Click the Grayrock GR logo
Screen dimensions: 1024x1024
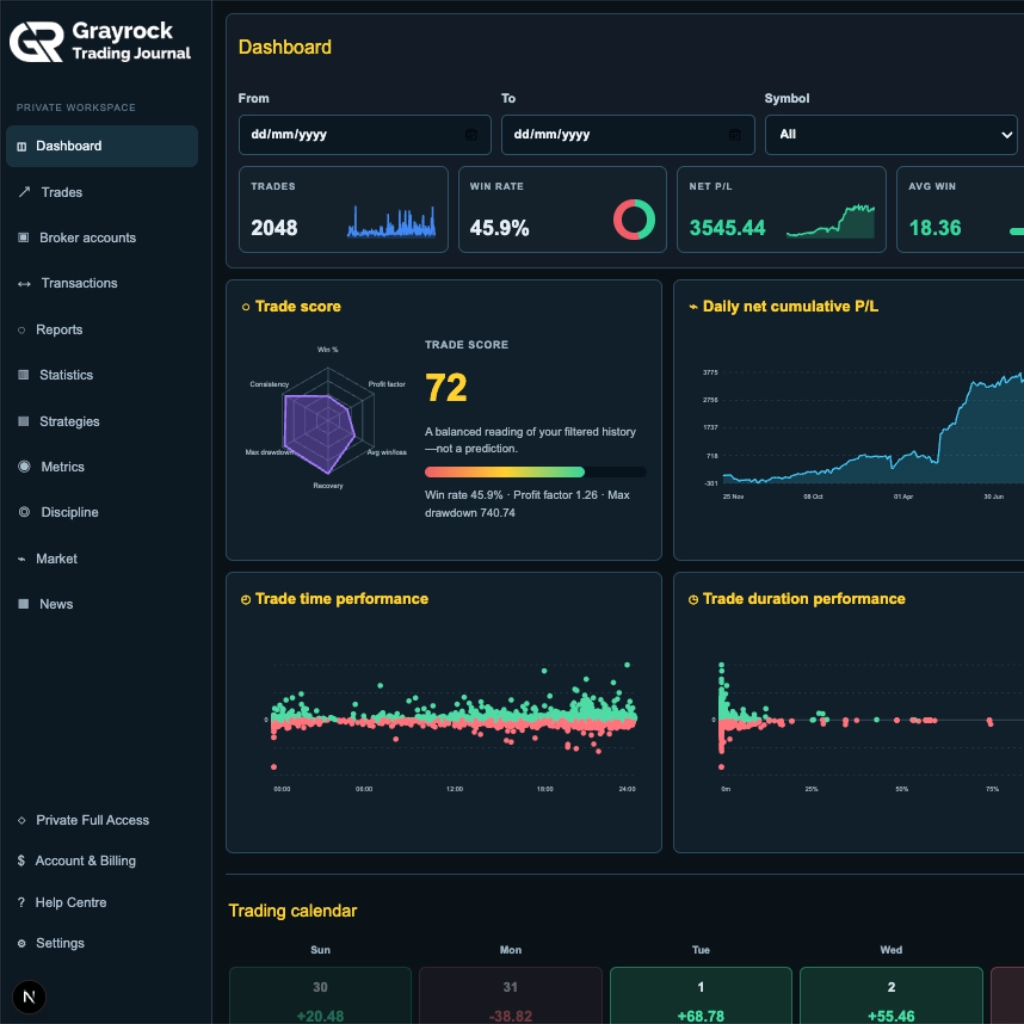[37, 42]
